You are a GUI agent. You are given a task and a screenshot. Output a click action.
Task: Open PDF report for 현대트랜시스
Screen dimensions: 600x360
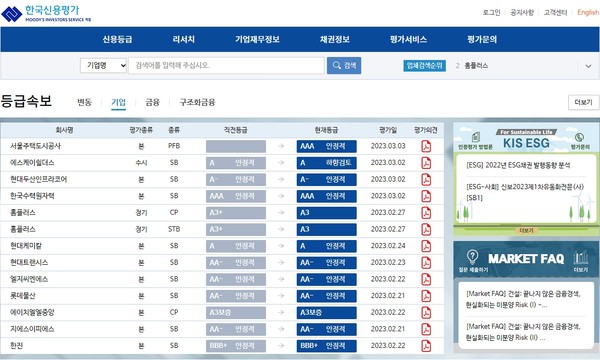pos(426,262)
